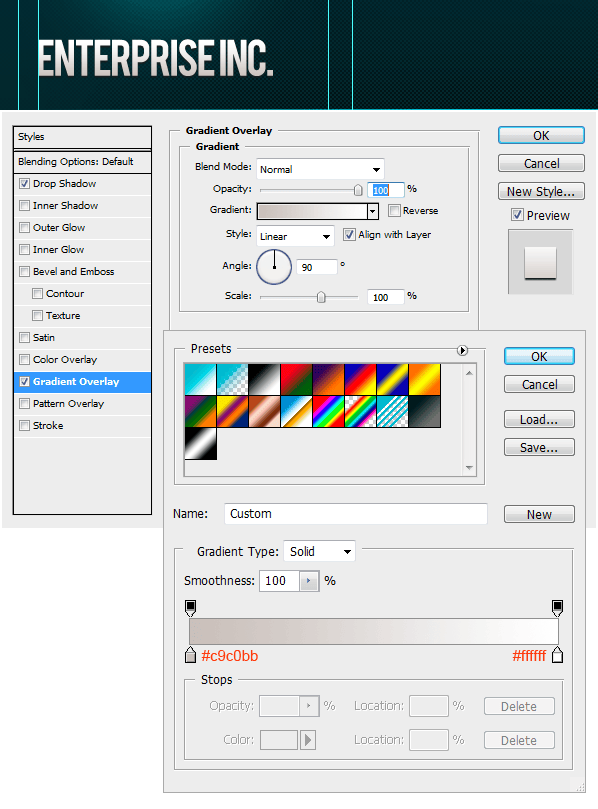Image resolution: width=598 pixels, height=809 pixels.
Task: Enable the Inner Shadow style checkbox
Action: pos(24,206)
